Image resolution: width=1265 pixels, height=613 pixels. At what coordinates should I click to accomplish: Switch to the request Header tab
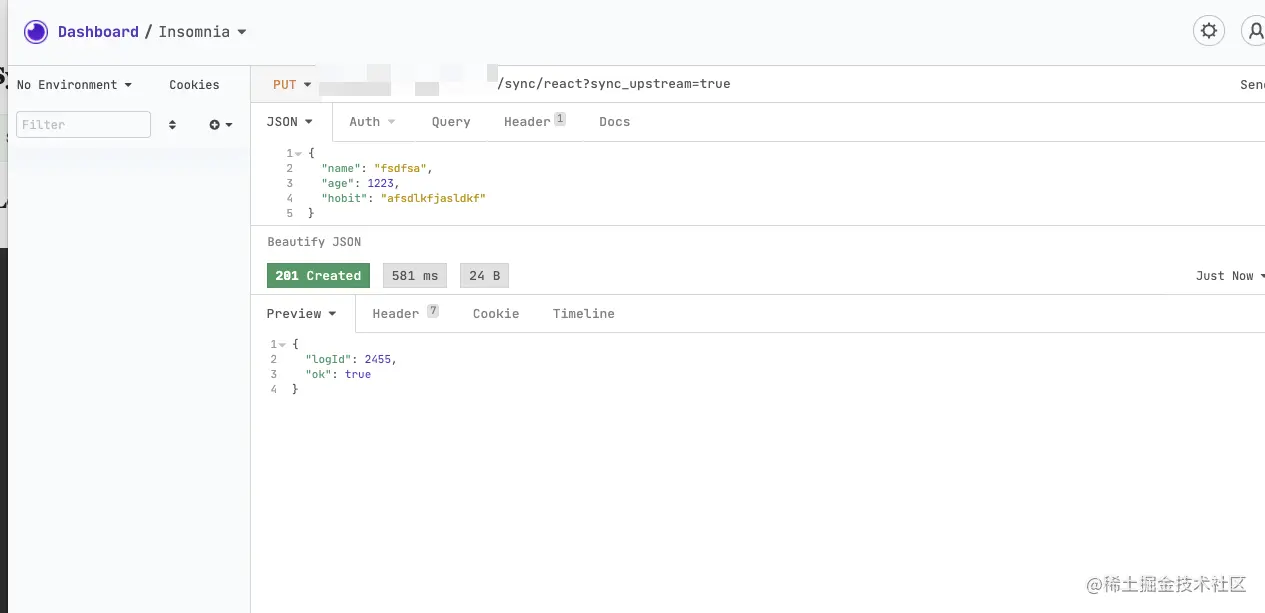[535, 122]
